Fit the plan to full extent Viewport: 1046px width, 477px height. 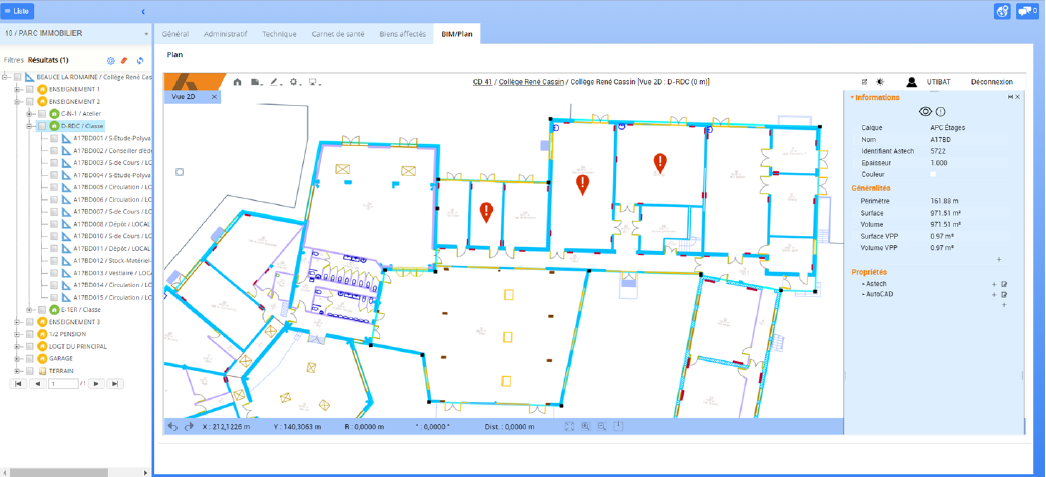569,426
